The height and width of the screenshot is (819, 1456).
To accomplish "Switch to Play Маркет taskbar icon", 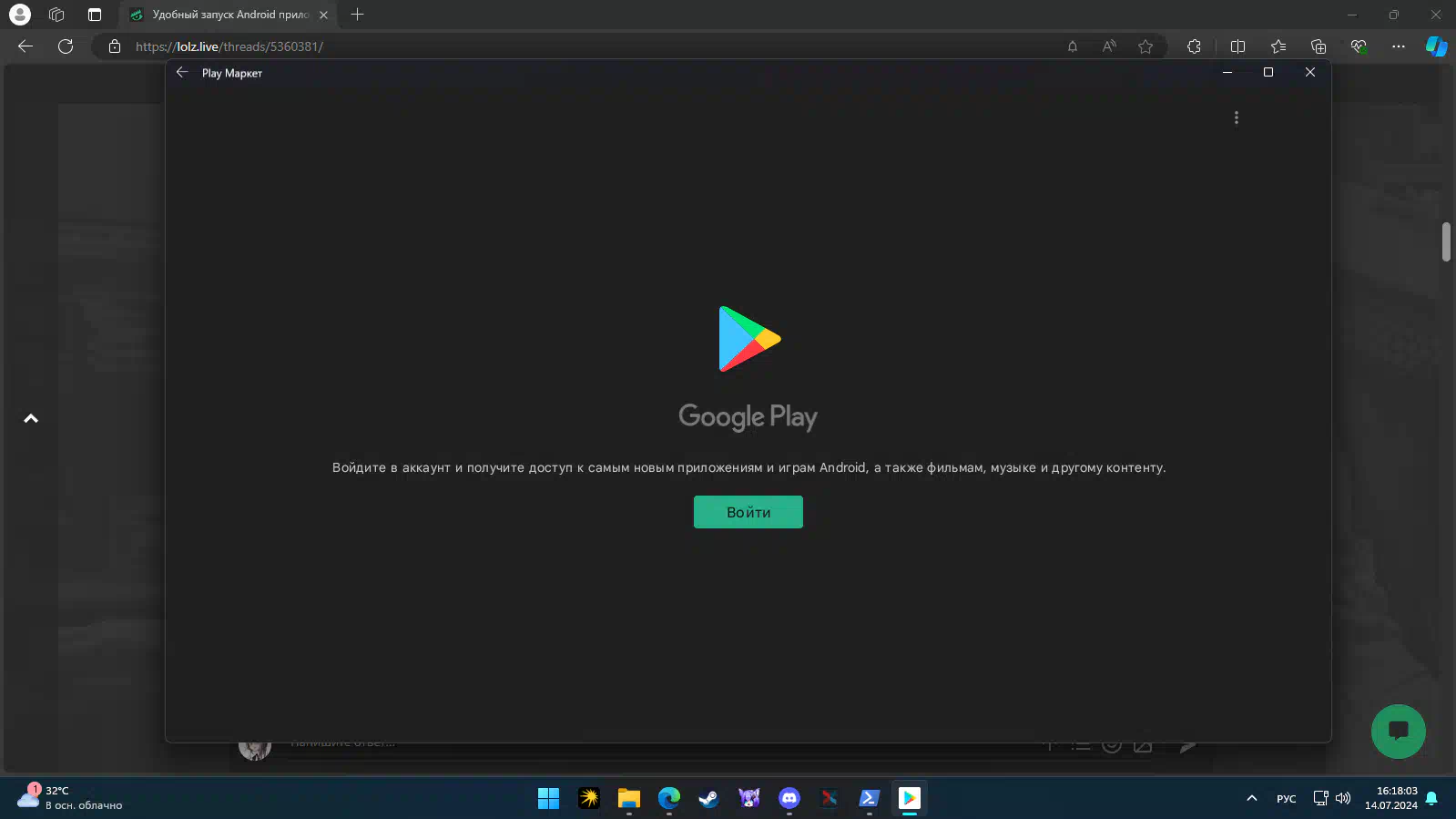I will click(909, 798).
